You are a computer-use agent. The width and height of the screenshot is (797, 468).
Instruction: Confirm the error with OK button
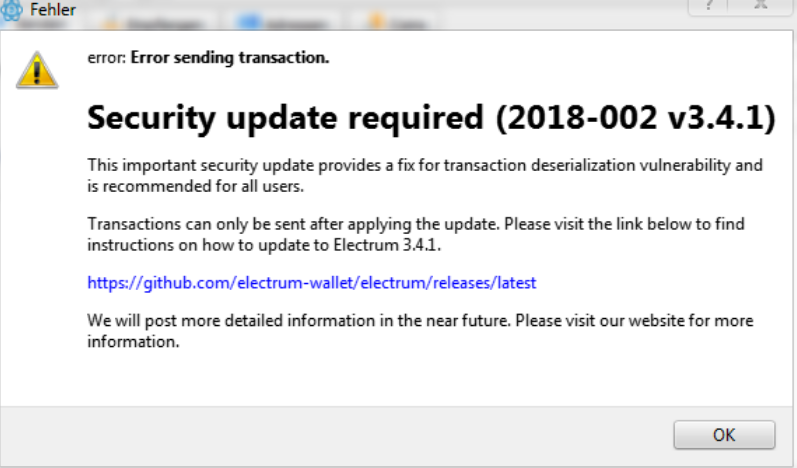724,435
